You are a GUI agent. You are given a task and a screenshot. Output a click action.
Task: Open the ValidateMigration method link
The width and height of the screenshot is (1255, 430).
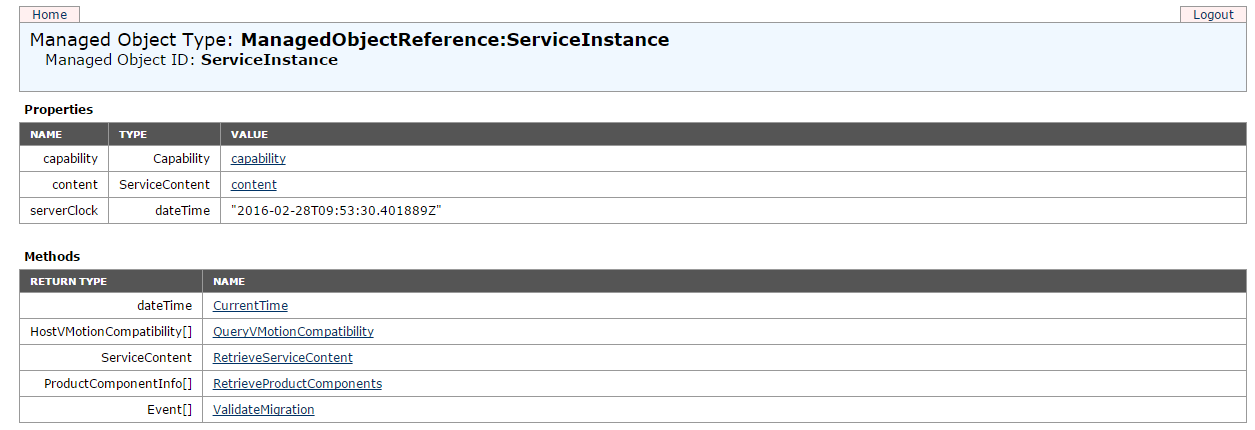(x=264, y=410)
